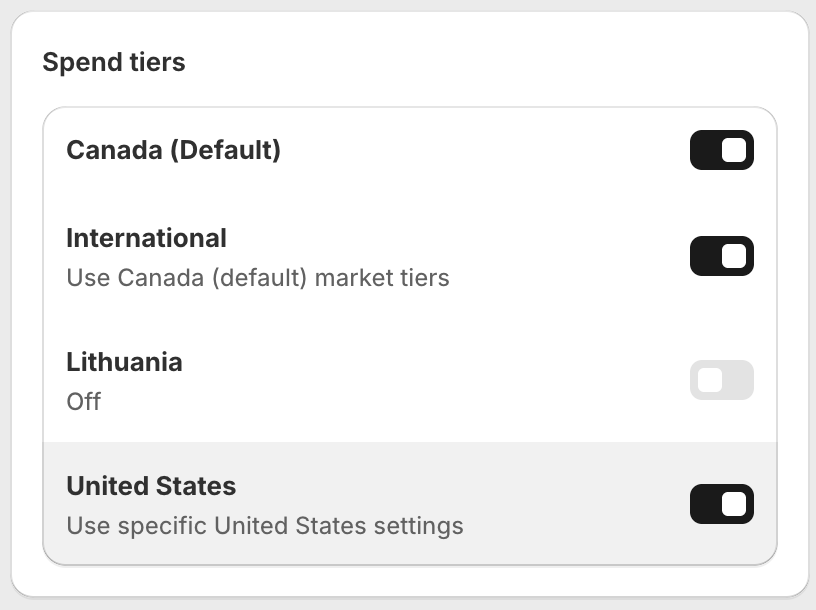The image size is (816, 610).
Task: Click the white knob on International toggle
Action: click(734, 257)
